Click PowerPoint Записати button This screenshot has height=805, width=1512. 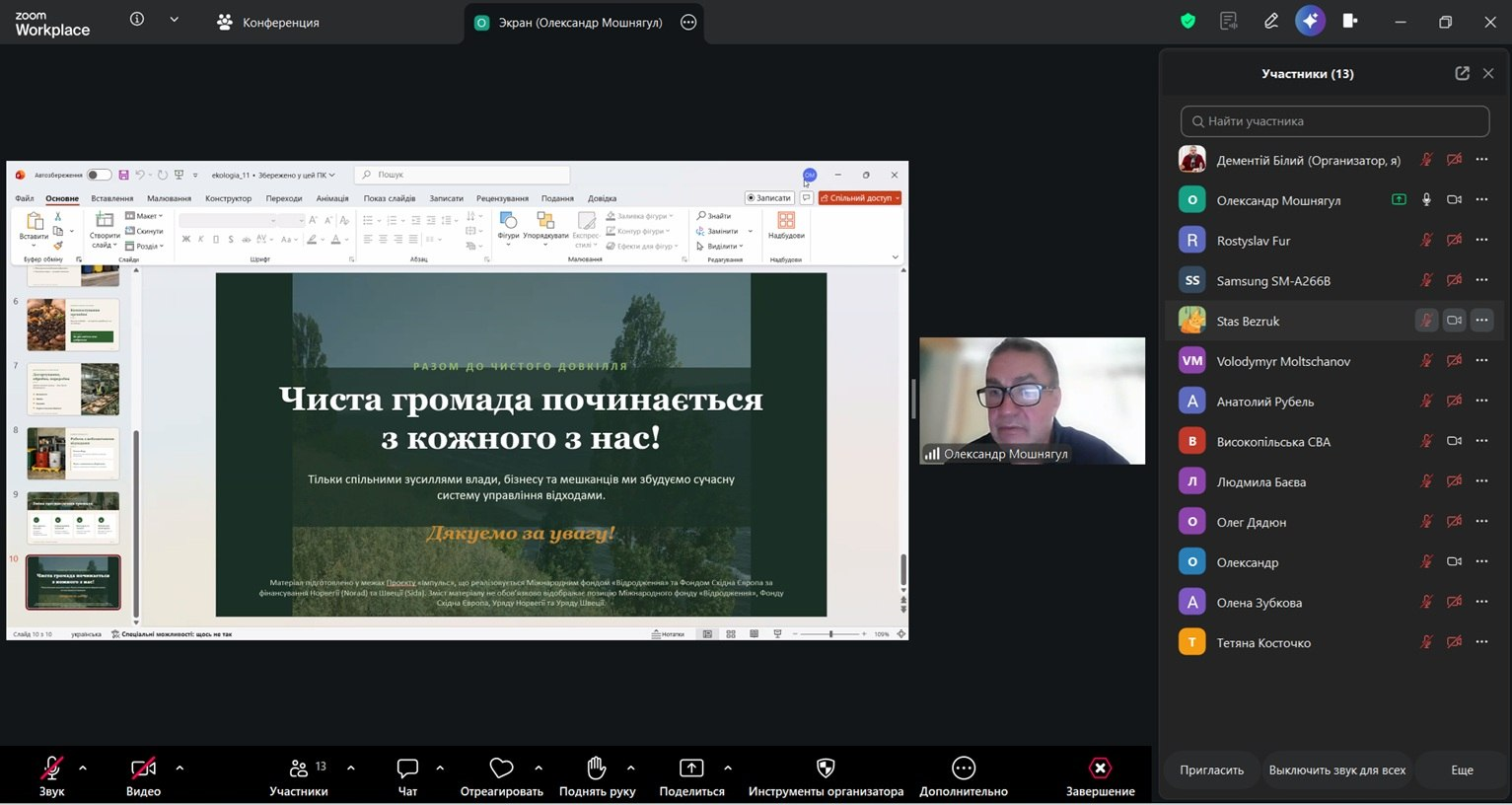coord(768,197)
